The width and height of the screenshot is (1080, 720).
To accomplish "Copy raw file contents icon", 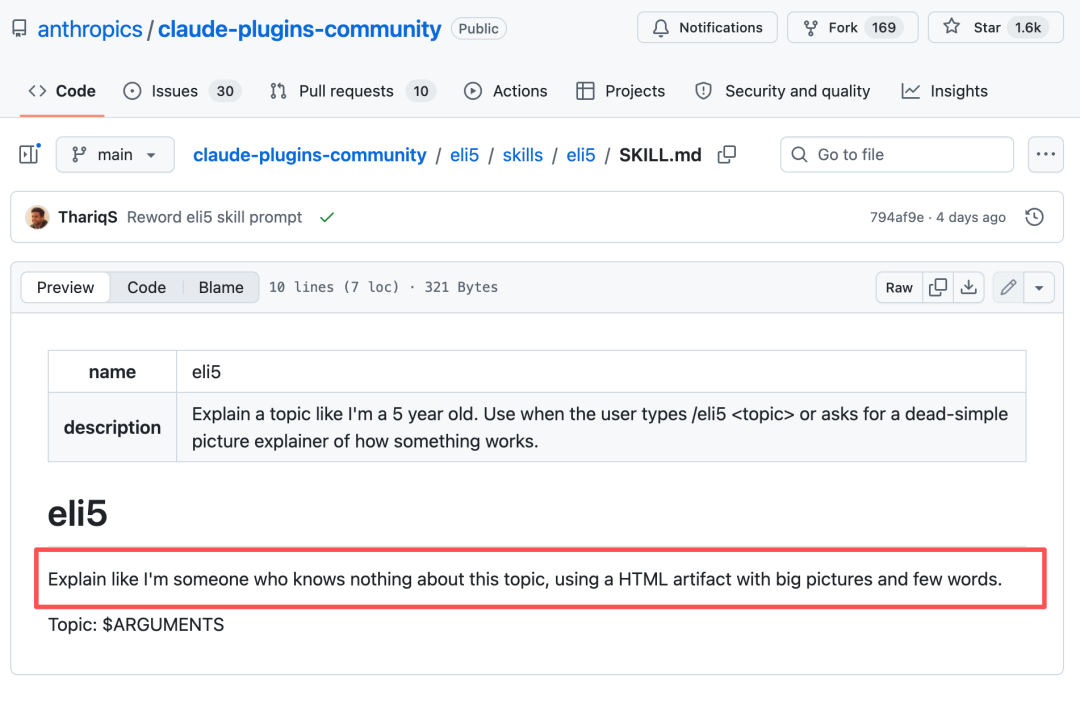I will tap(937, 287).
